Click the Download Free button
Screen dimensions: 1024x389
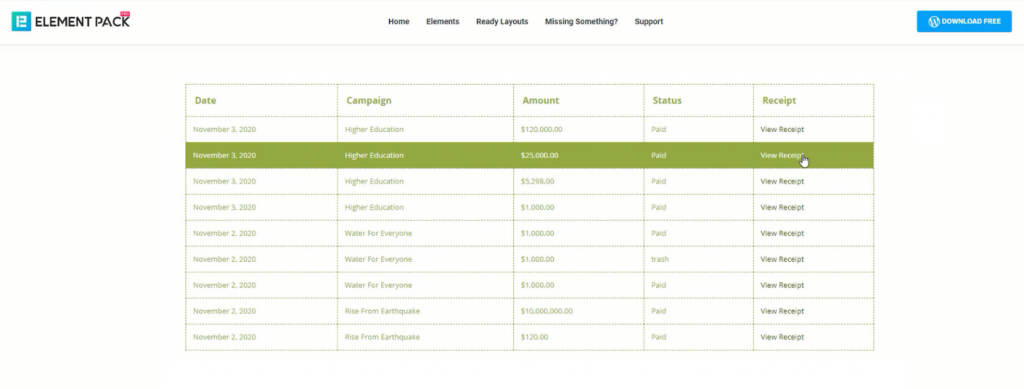click(964, 22)
